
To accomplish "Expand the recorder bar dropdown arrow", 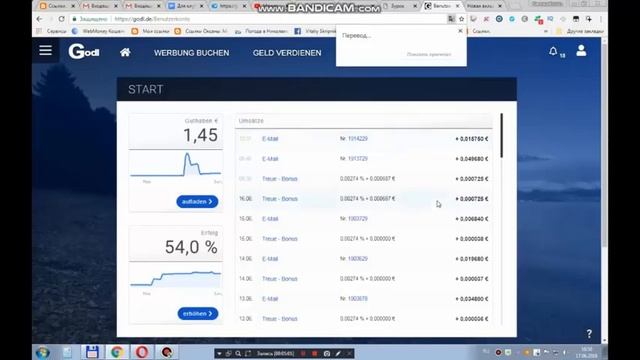I will 219,353.
